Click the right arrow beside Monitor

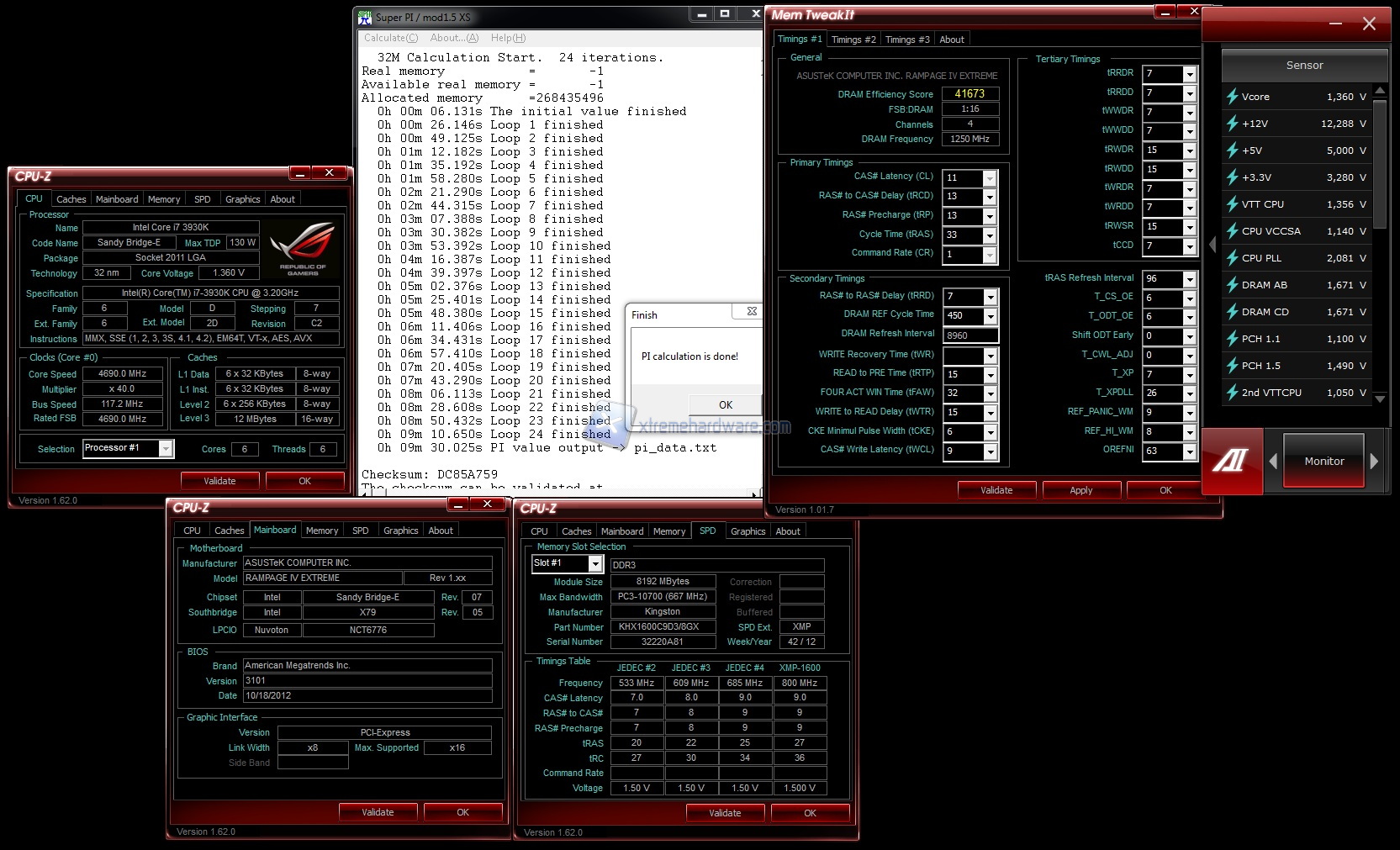click(1374, 461)
